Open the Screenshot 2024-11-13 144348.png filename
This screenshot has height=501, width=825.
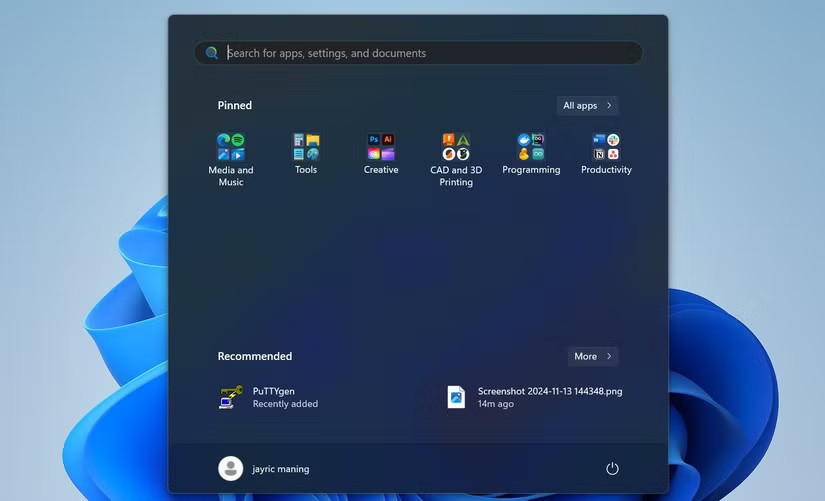(x=549, y=391)
